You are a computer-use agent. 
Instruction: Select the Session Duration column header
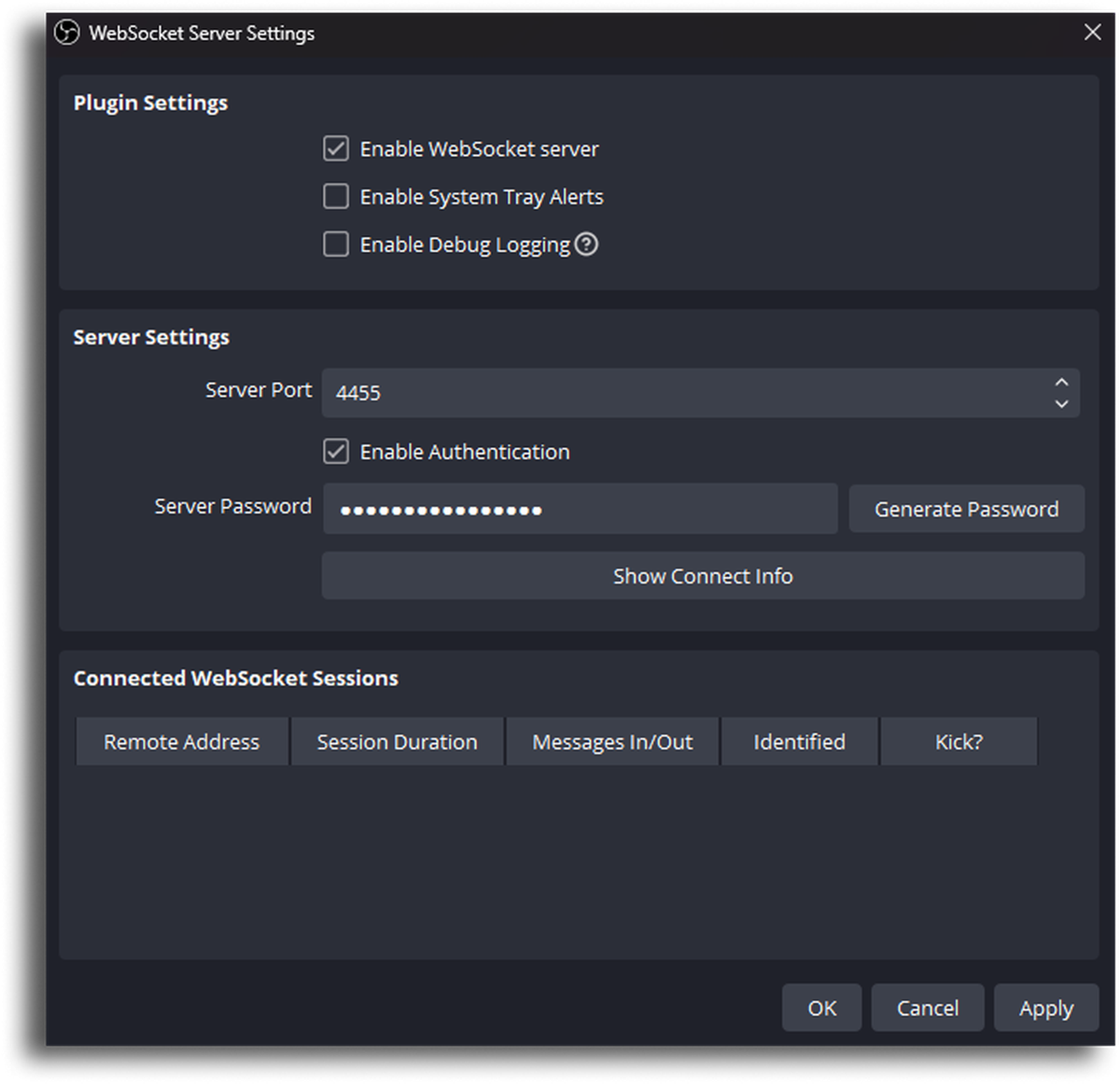click(x=397, y=741)
